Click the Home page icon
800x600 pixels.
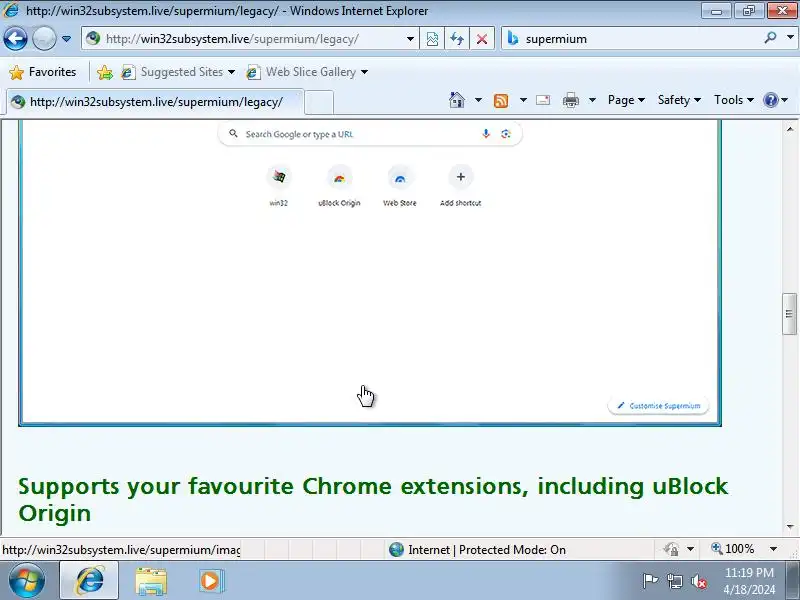[457, 100]
